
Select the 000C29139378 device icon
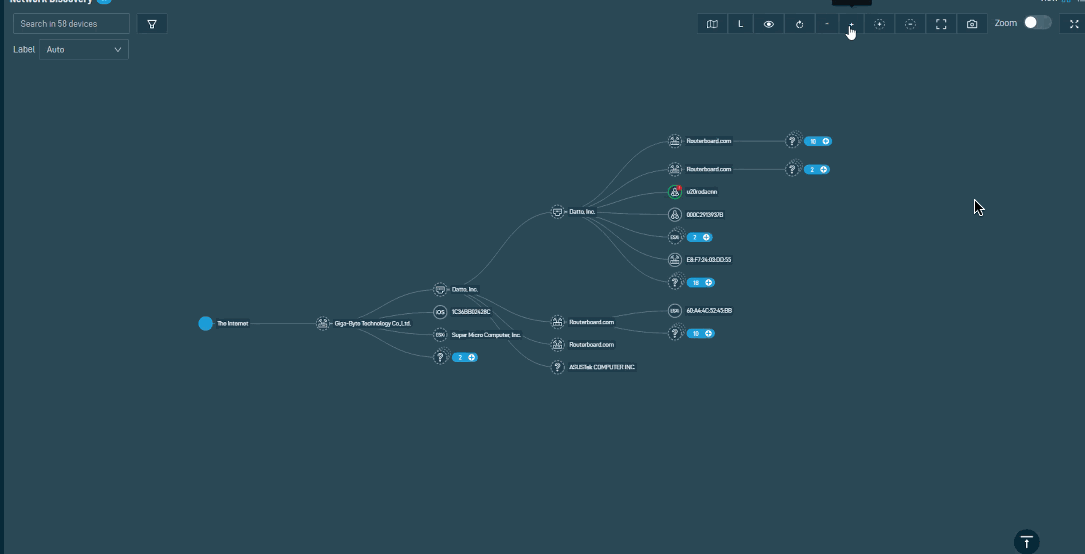[675, 215]
